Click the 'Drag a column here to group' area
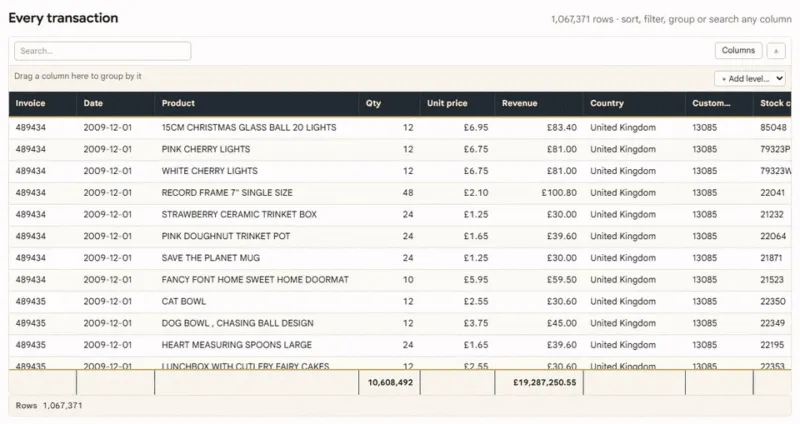The height and width of the screenshot is (424, 800). (78, 76)
